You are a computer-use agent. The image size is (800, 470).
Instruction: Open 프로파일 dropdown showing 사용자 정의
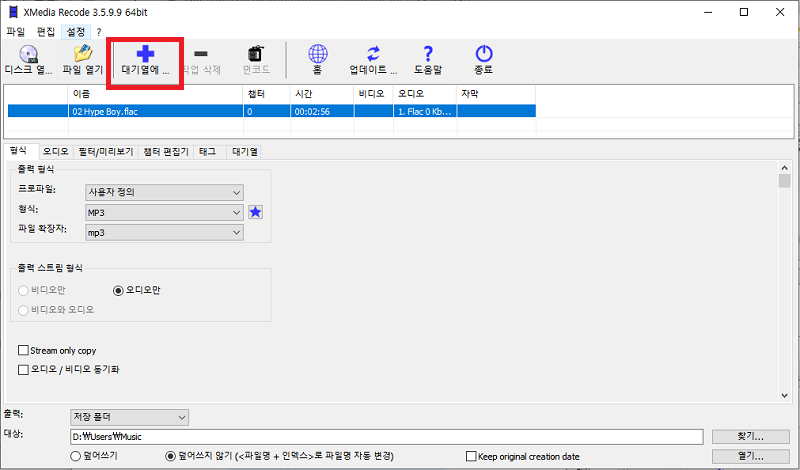[164, 192]
